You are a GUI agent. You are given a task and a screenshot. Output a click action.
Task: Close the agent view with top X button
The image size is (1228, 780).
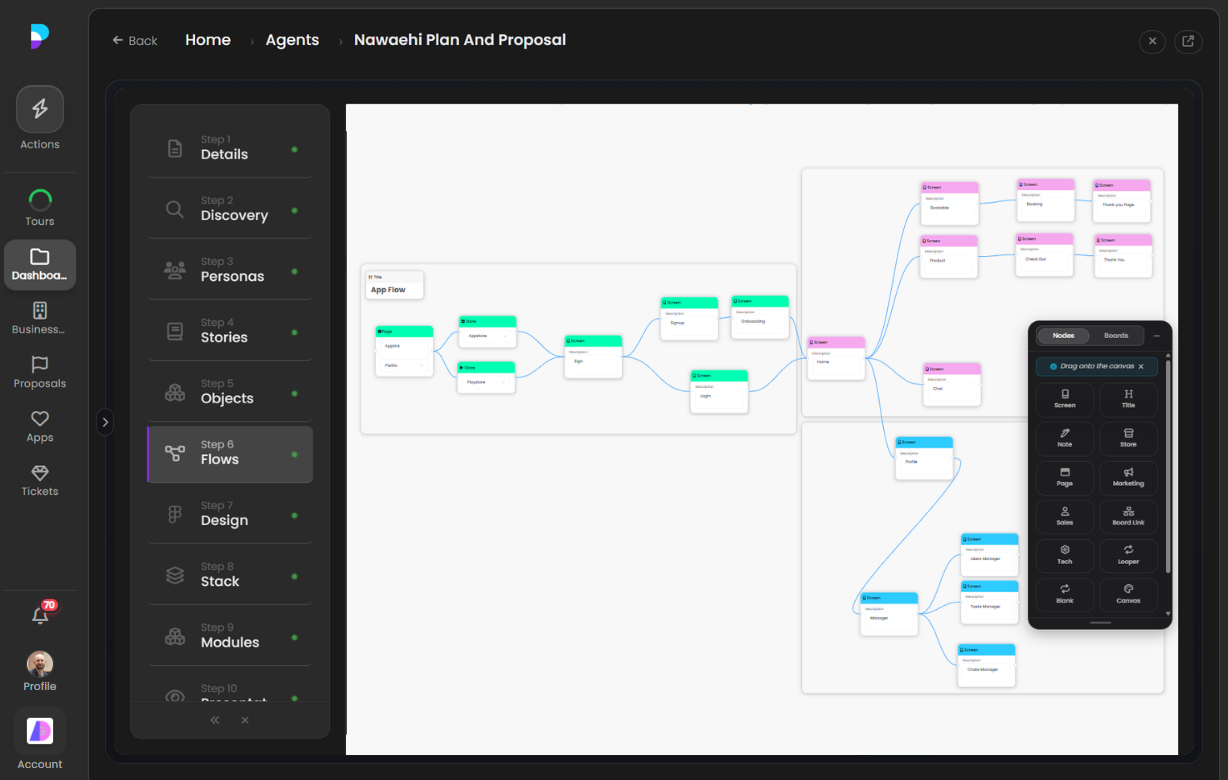1152,41
